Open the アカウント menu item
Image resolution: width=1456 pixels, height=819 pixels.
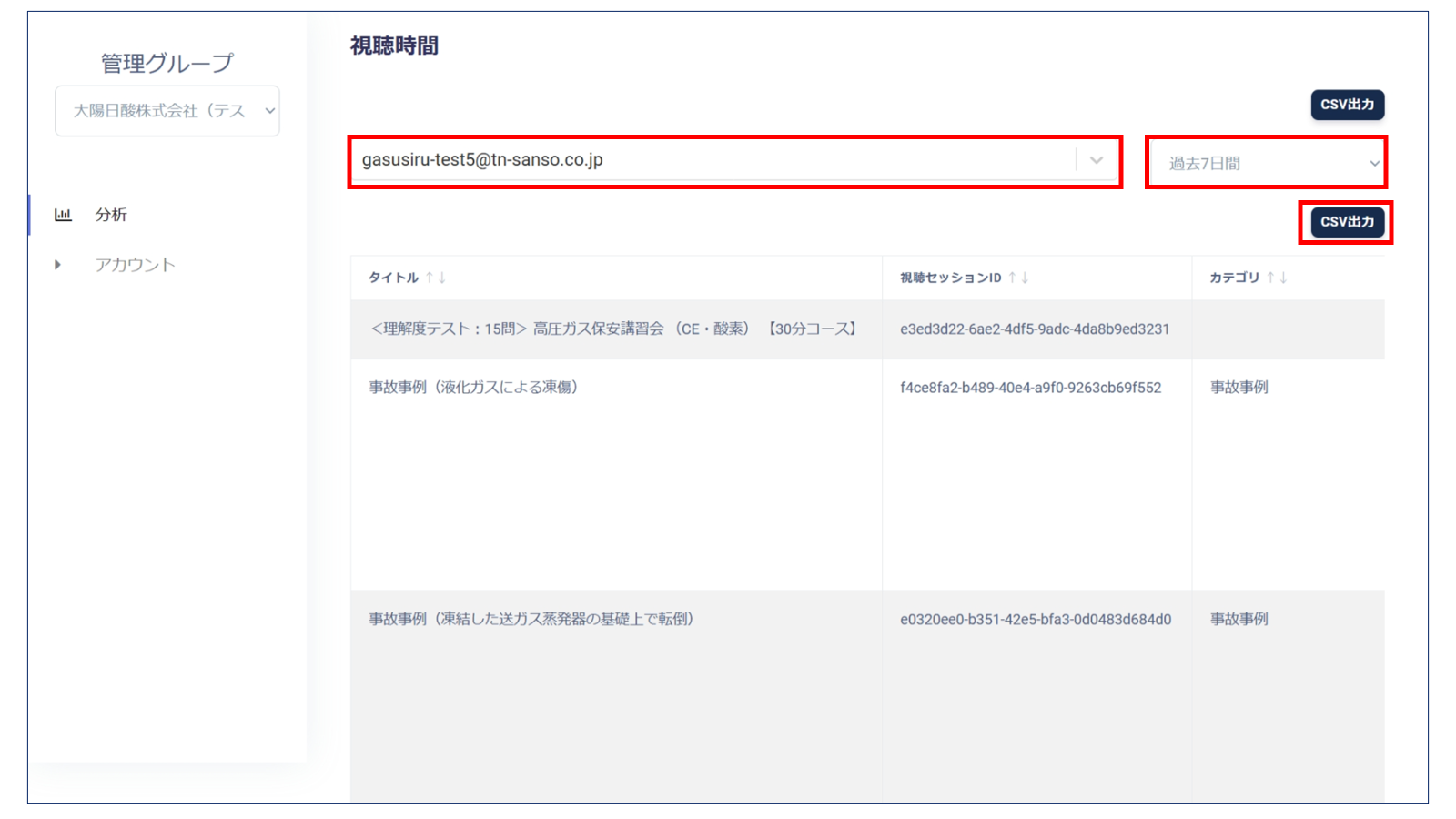[x=135, y=265]
